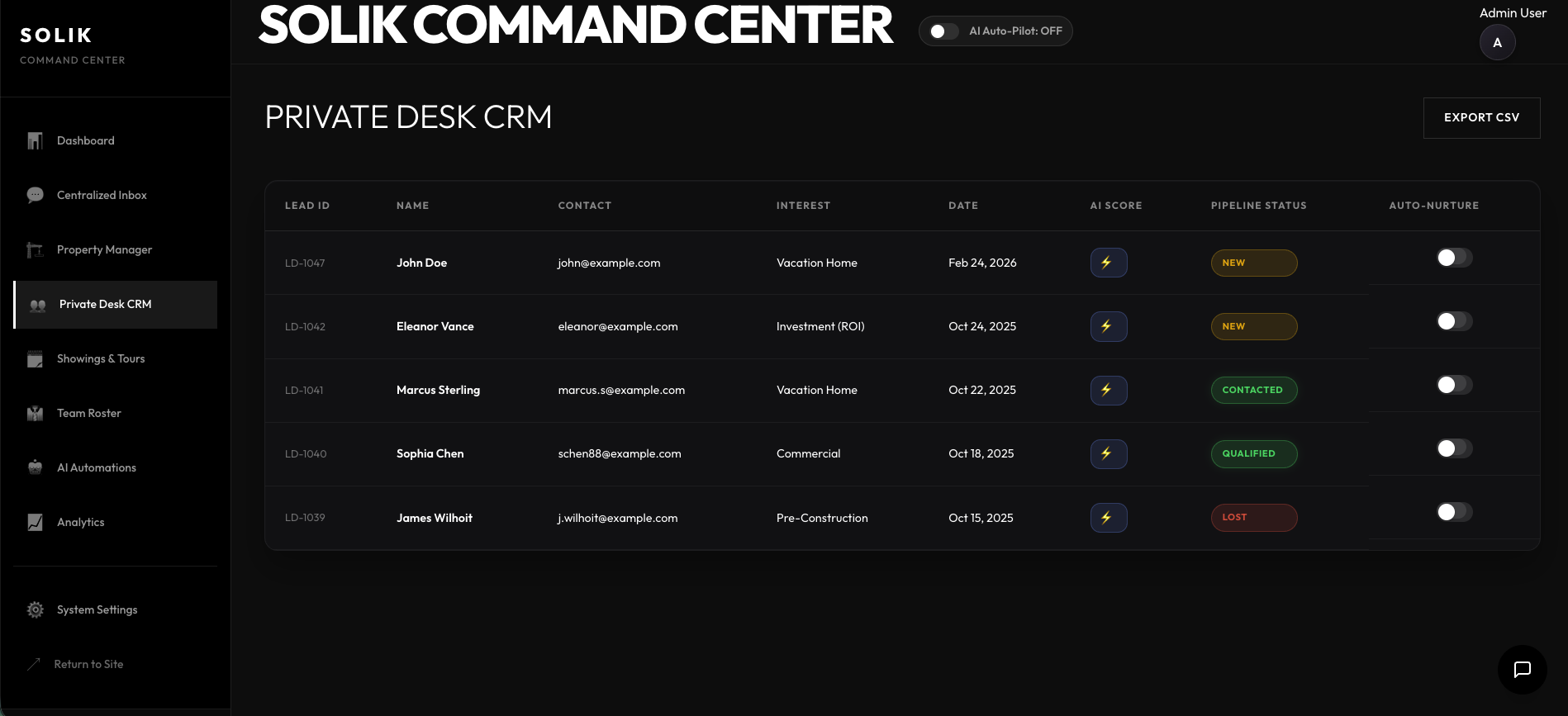Viewport: 1568px width, 716px height.
Task: Click the name Sophia Chen
Action: click(430, 453)
